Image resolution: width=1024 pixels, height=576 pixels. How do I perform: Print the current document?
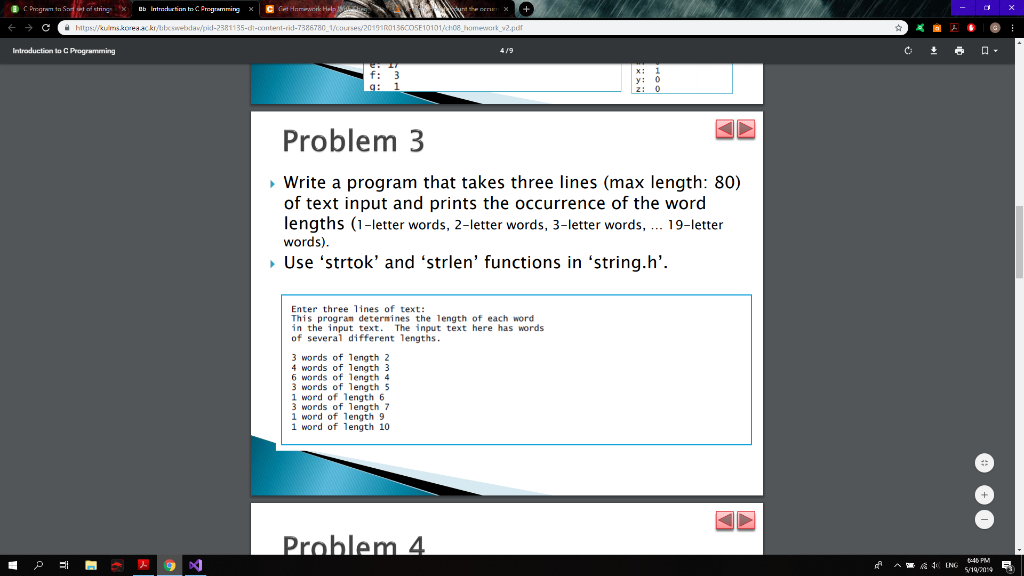[x=959, y=49]
